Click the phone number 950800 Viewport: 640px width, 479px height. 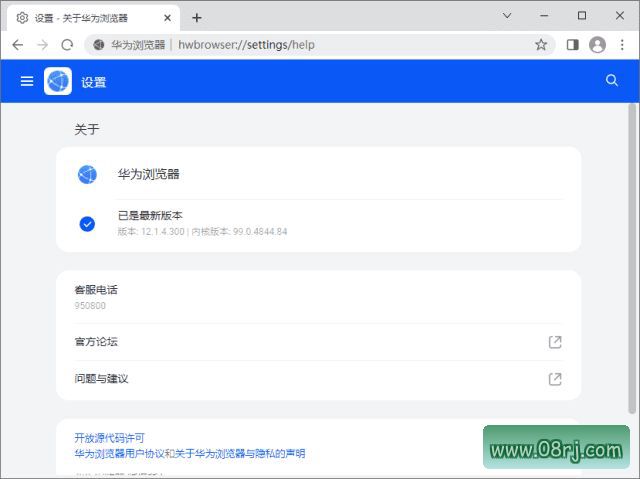tap(90, 306)
